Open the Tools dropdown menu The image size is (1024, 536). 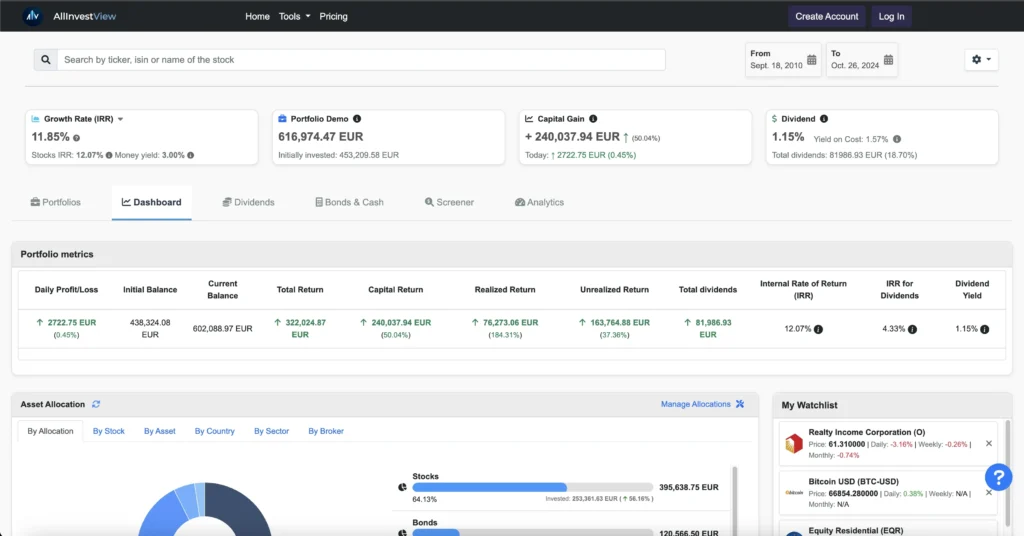(295, 16)
